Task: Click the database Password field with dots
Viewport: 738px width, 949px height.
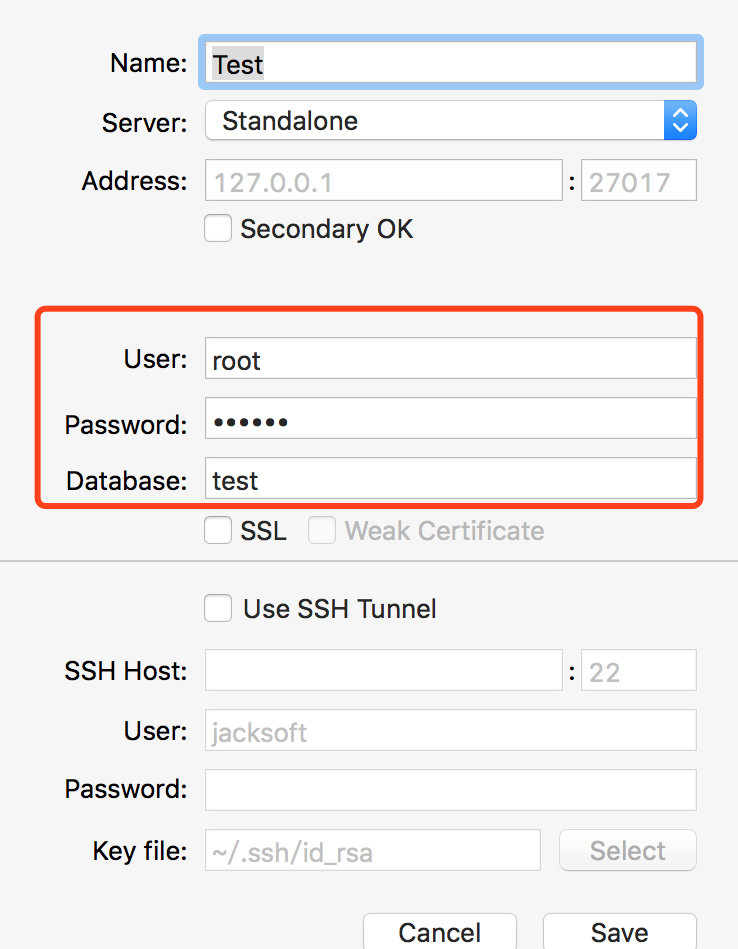Action: (x=450, y=418)
